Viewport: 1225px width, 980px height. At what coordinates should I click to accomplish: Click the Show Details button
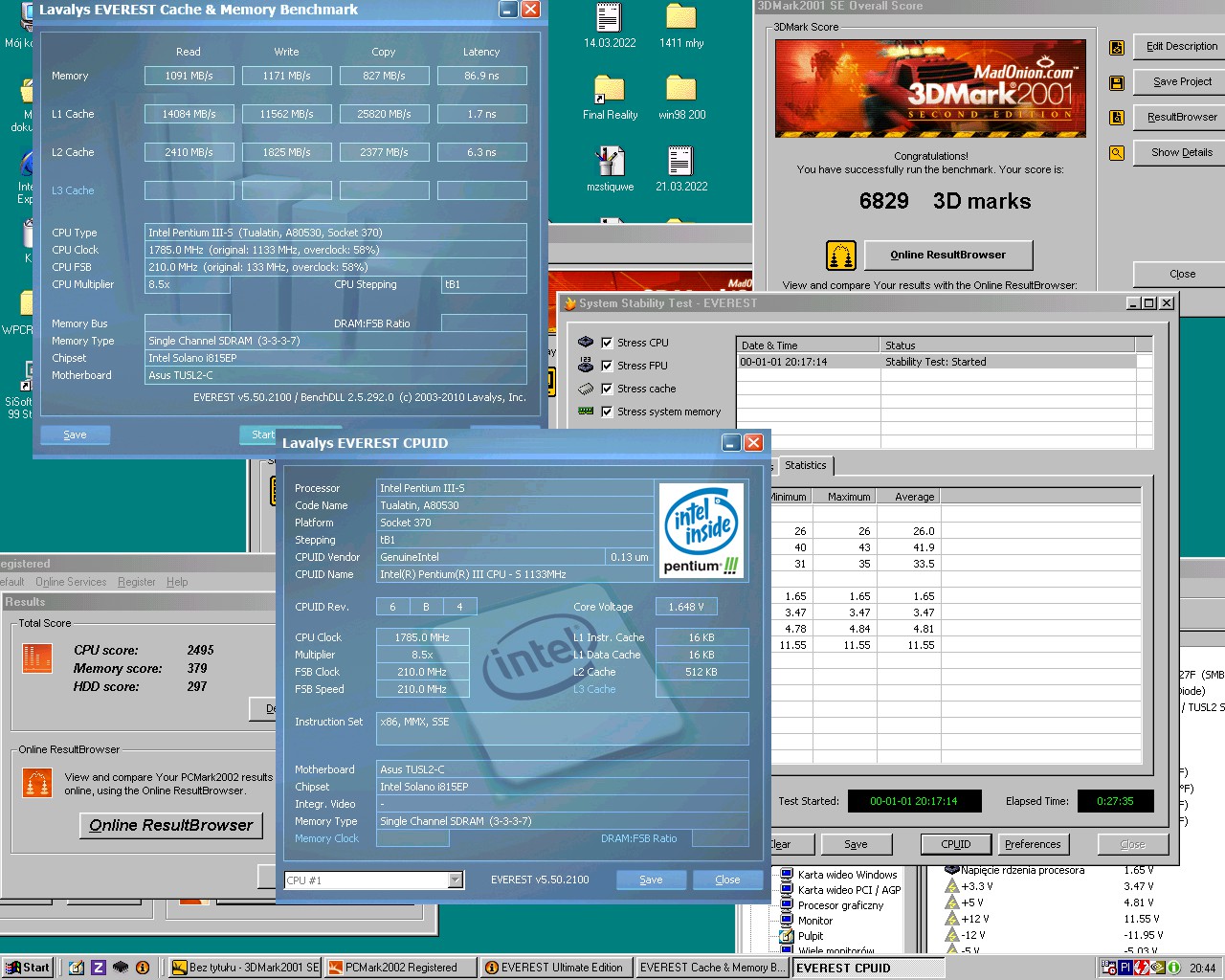tap(1181, 152)
